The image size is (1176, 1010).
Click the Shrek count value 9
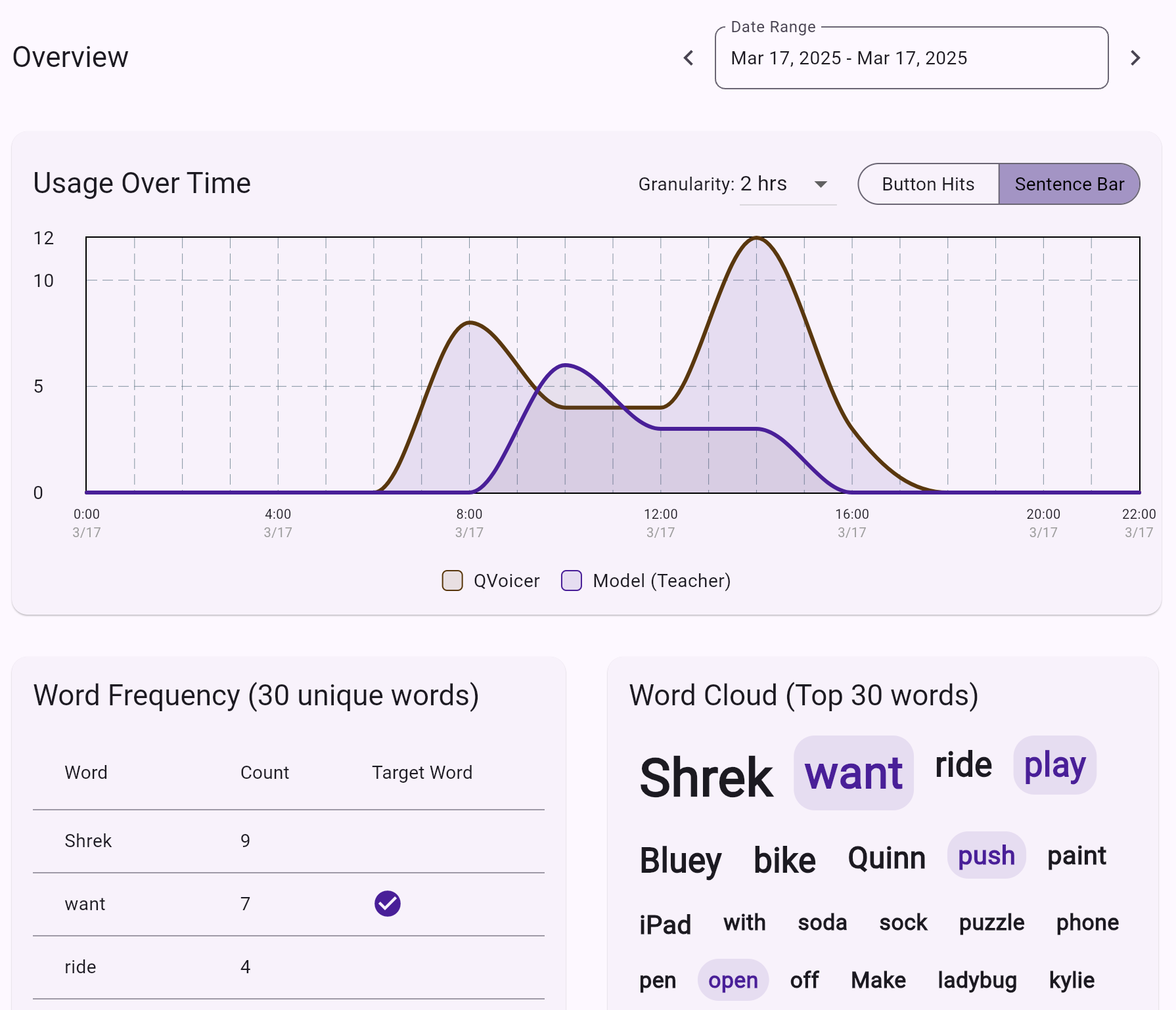(245, 841)
